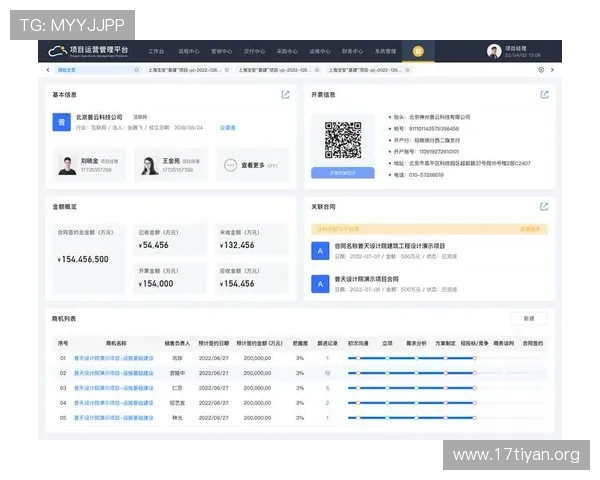
Task: Click the 商机名称 column header
Action: (x=116, y=343)
